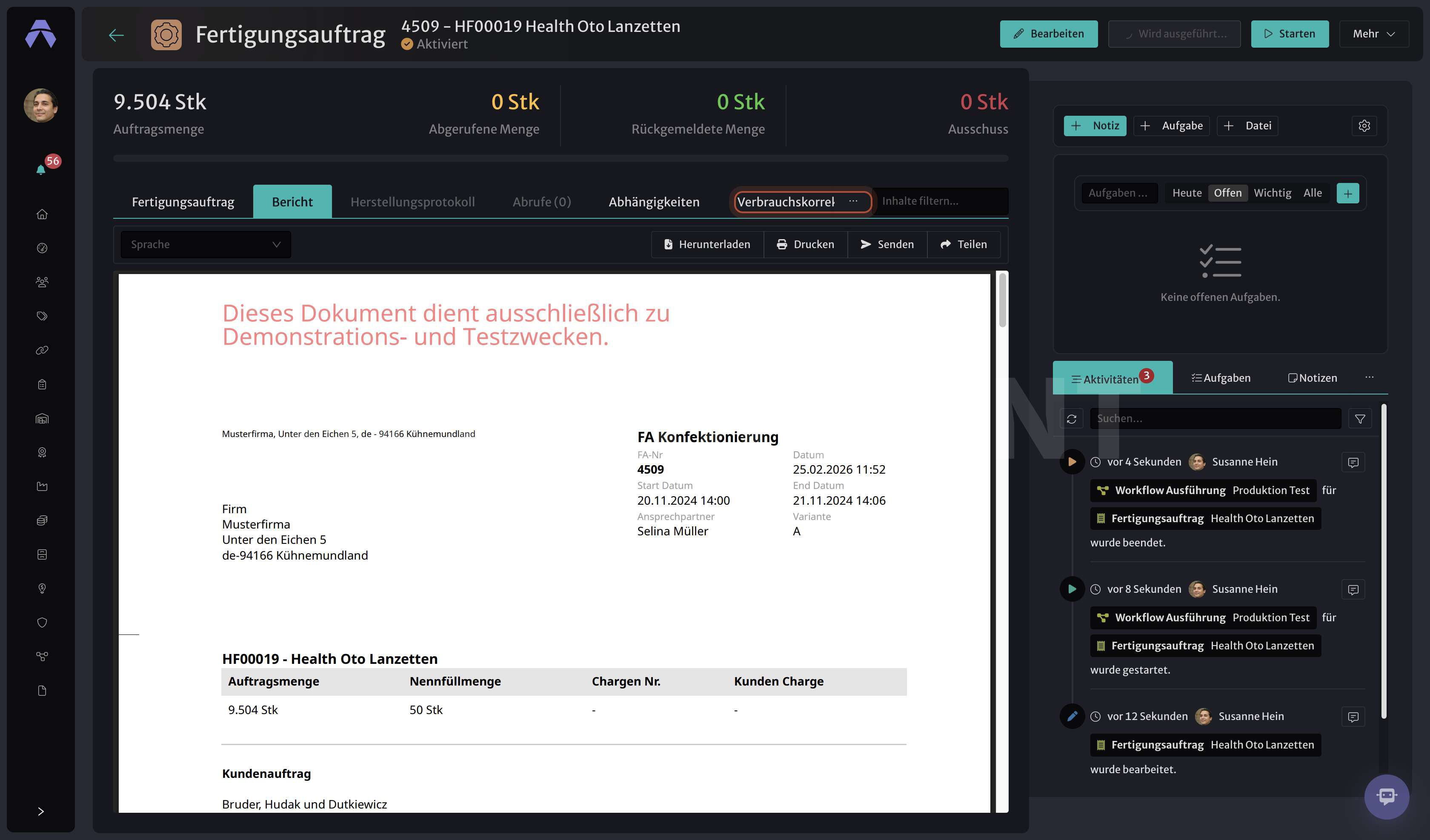The width and height of the screenshot is (1430, 840).
Task: Select the Bericht tab
Action: [292, 201]
